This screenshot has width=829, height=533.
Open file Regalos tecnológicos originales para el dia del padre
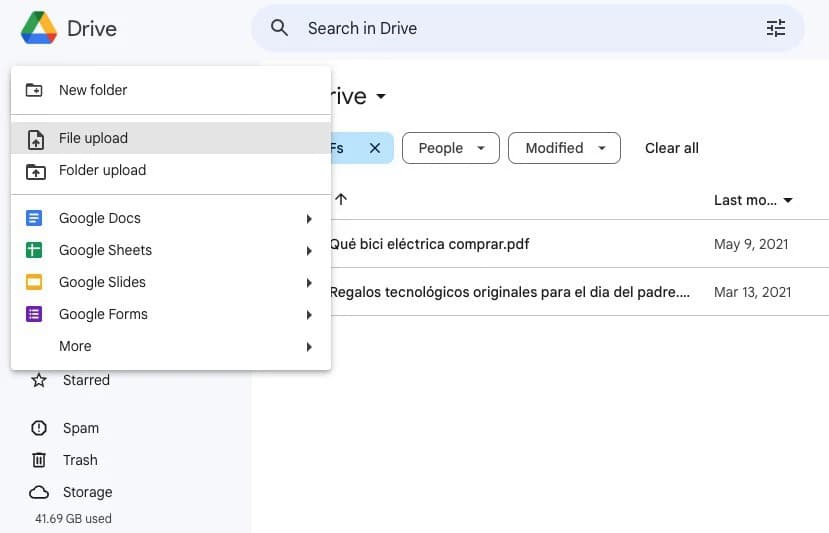pyautogui.click(x=510, y=292)
